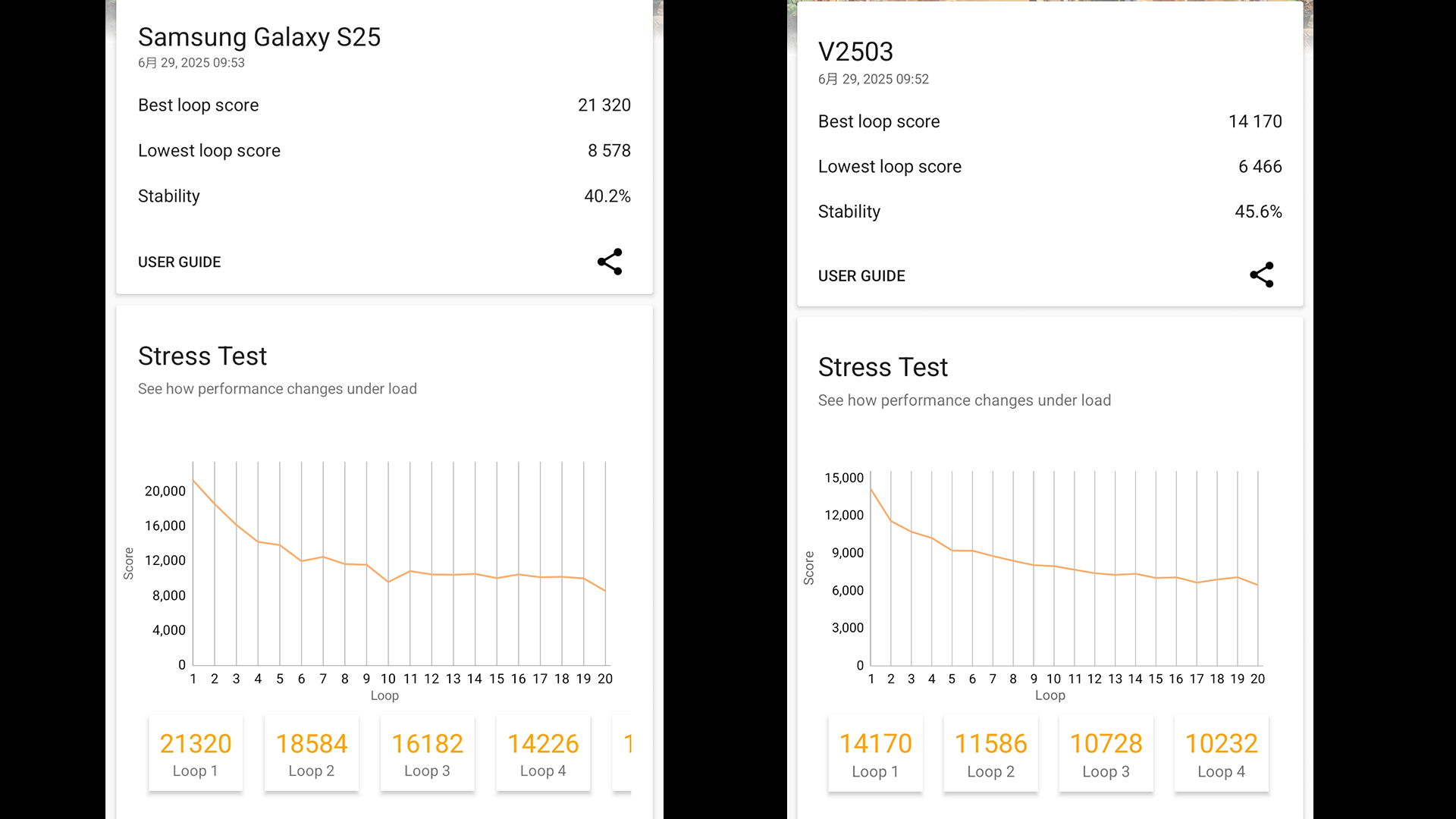
Task: Share the Samsung Galaxy S25 result
Action: coord(610,262)
